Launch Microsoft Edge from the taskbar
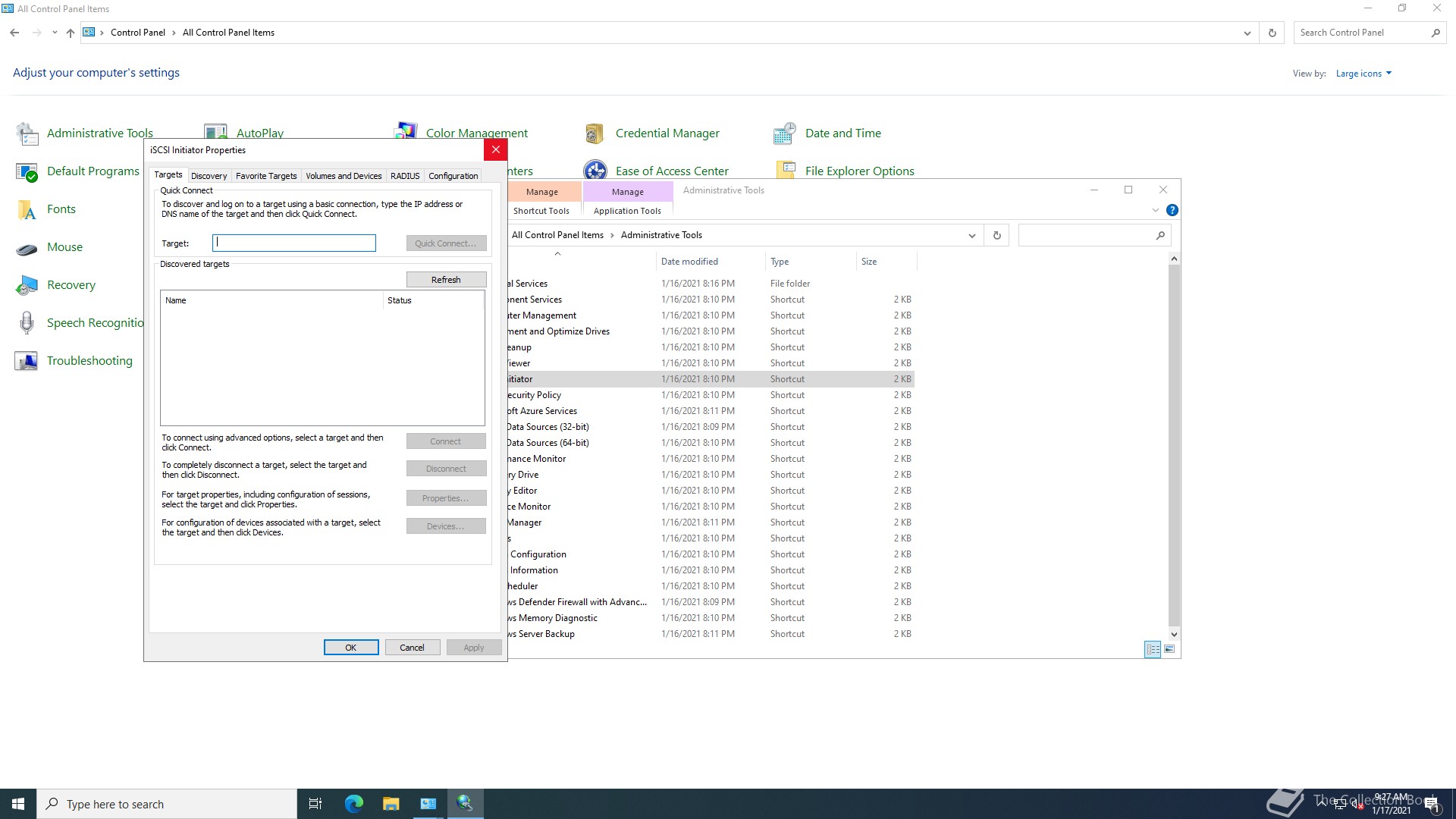 tap(354, 804)
